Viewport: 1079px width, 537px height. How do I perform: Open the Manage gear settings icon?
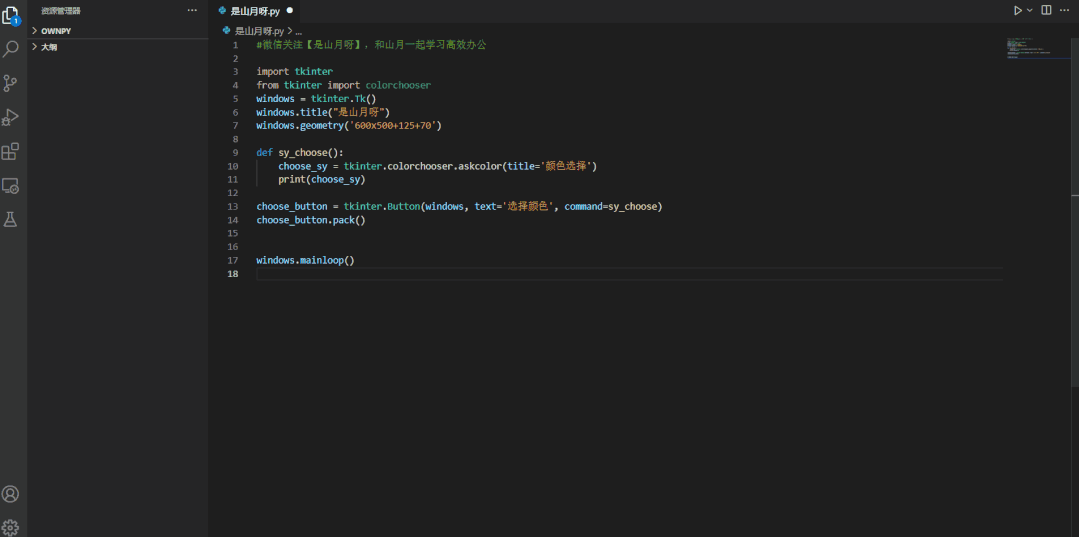point(10,527)
